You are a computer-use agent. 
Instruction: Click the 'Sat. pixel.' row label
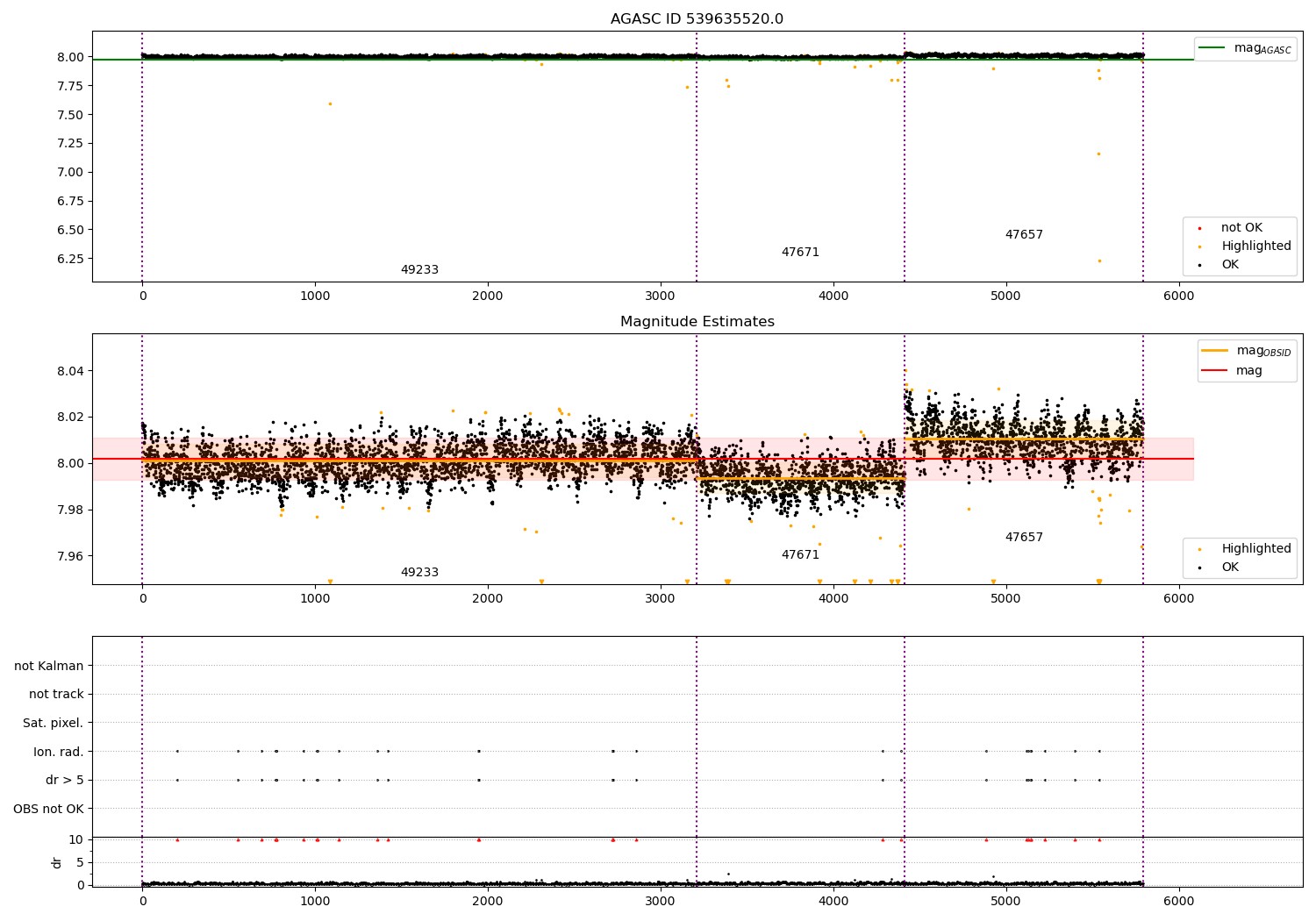[x=54, y=724]
